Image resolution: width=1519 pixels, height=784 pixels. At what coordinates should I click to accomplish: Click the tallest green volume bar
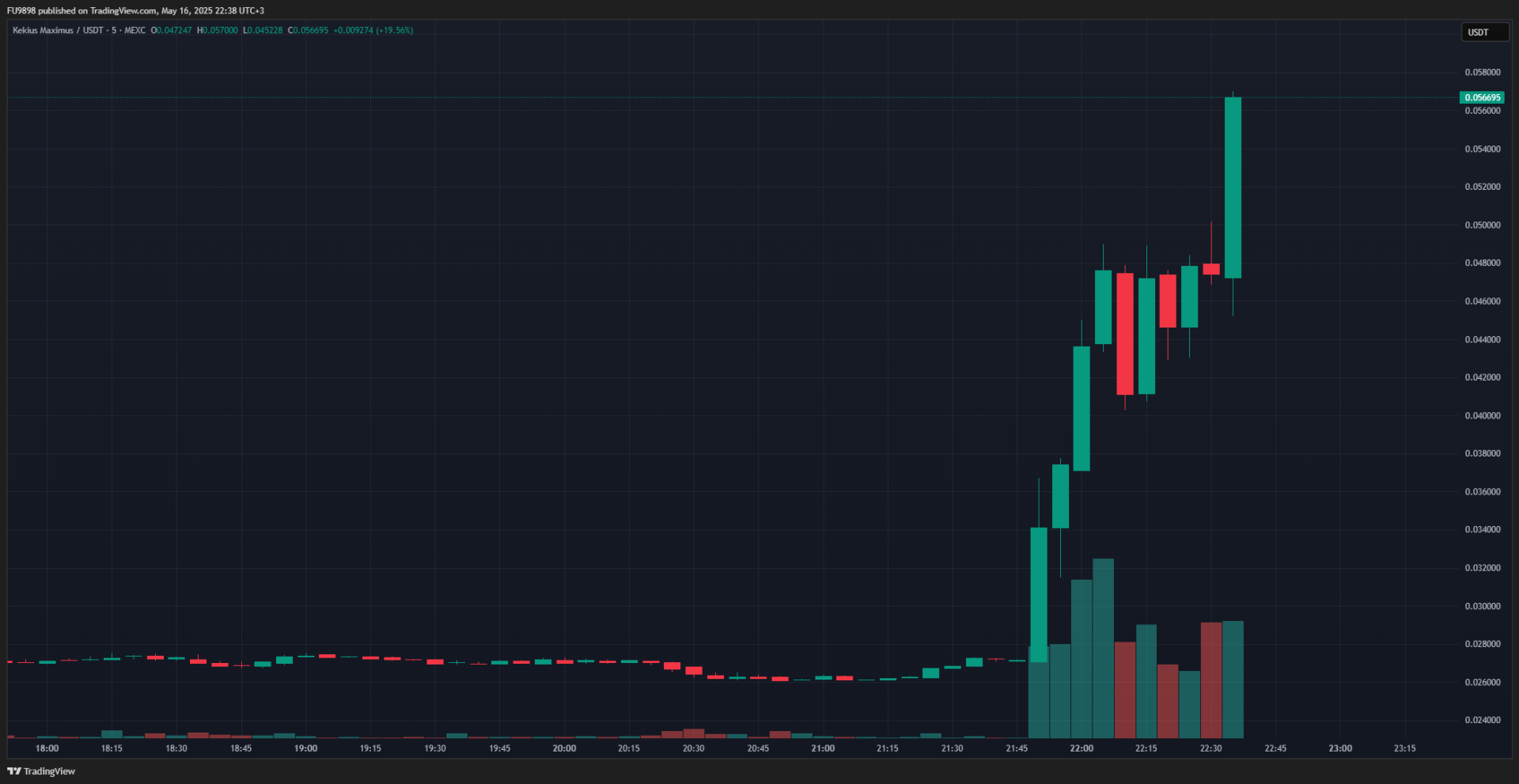click(x=1103, y=649)
